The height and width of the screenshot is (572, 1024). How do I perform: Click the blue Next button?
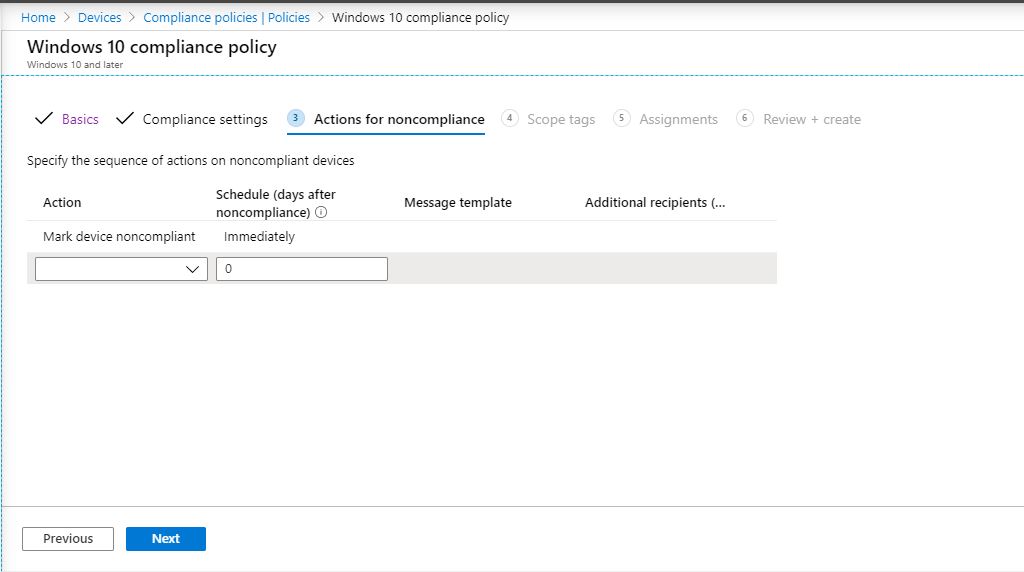tap(166, 539)
